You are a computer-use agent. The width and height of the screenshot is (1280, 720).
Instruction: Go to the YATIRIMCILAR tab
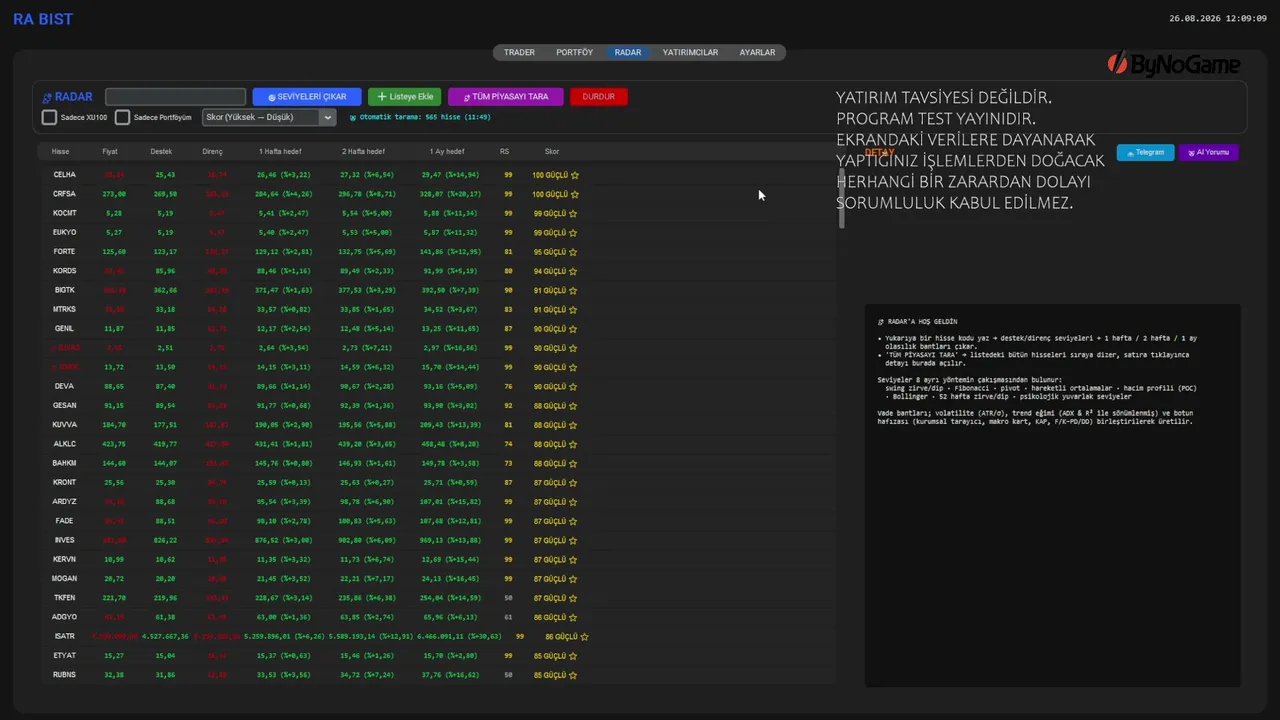click(x=690, y=52)
